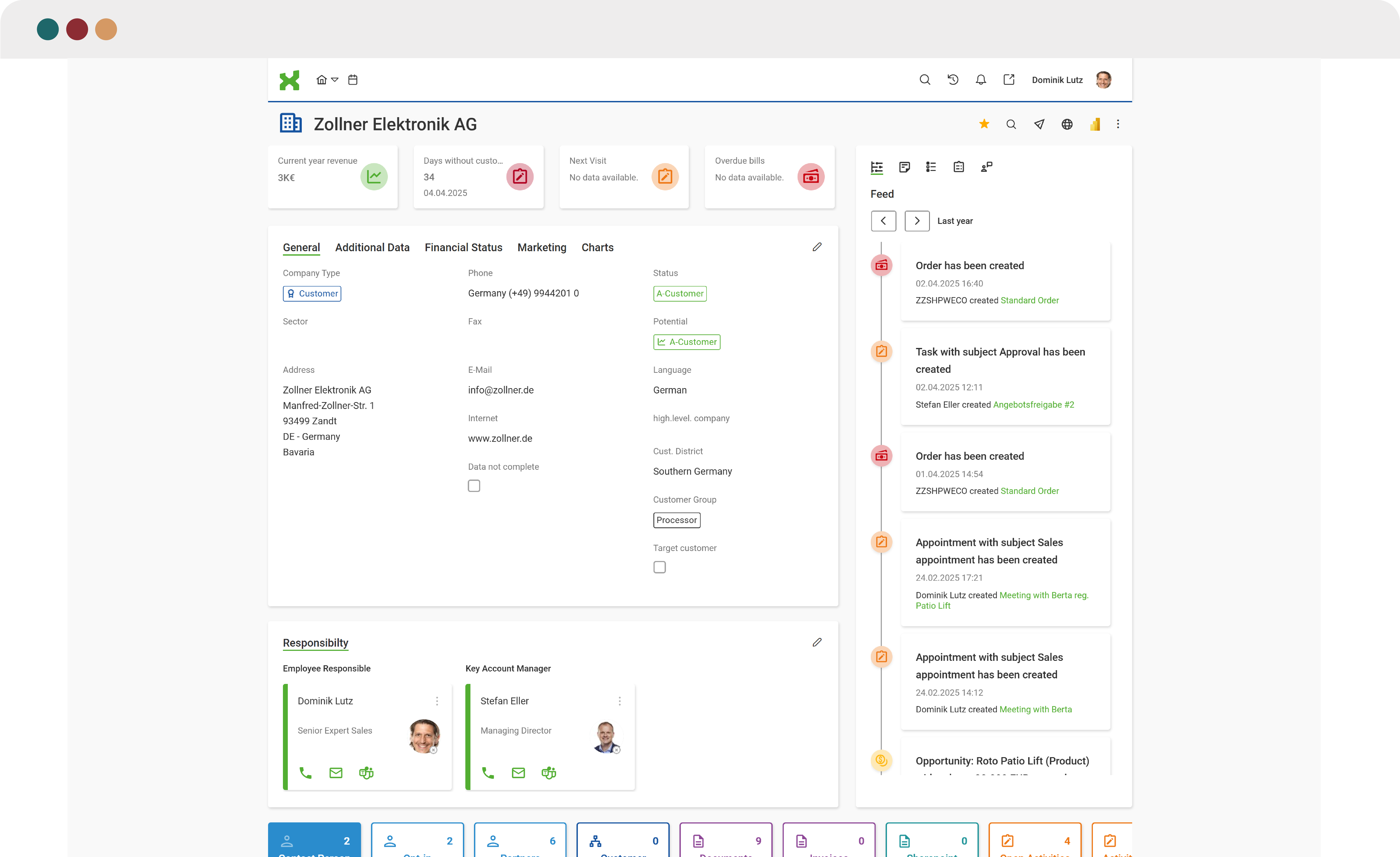Switch to the Financial Status tab
Viewport: 1400px width, 857px height.
click(x=463, y=247)
